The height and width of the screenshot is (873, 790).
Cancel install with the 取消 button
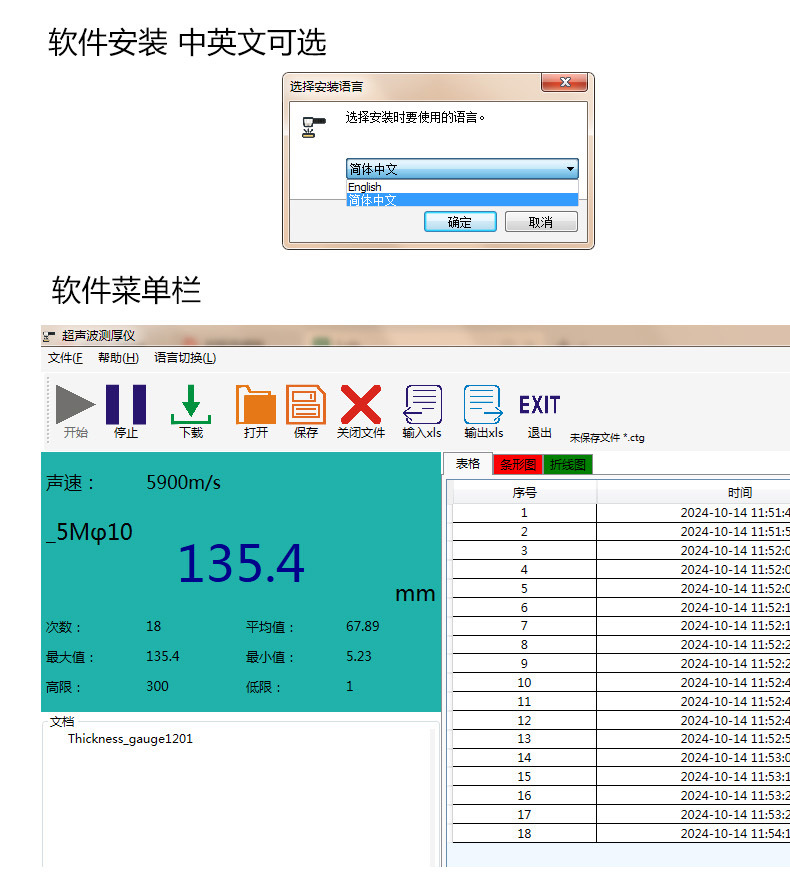[541, 222]
